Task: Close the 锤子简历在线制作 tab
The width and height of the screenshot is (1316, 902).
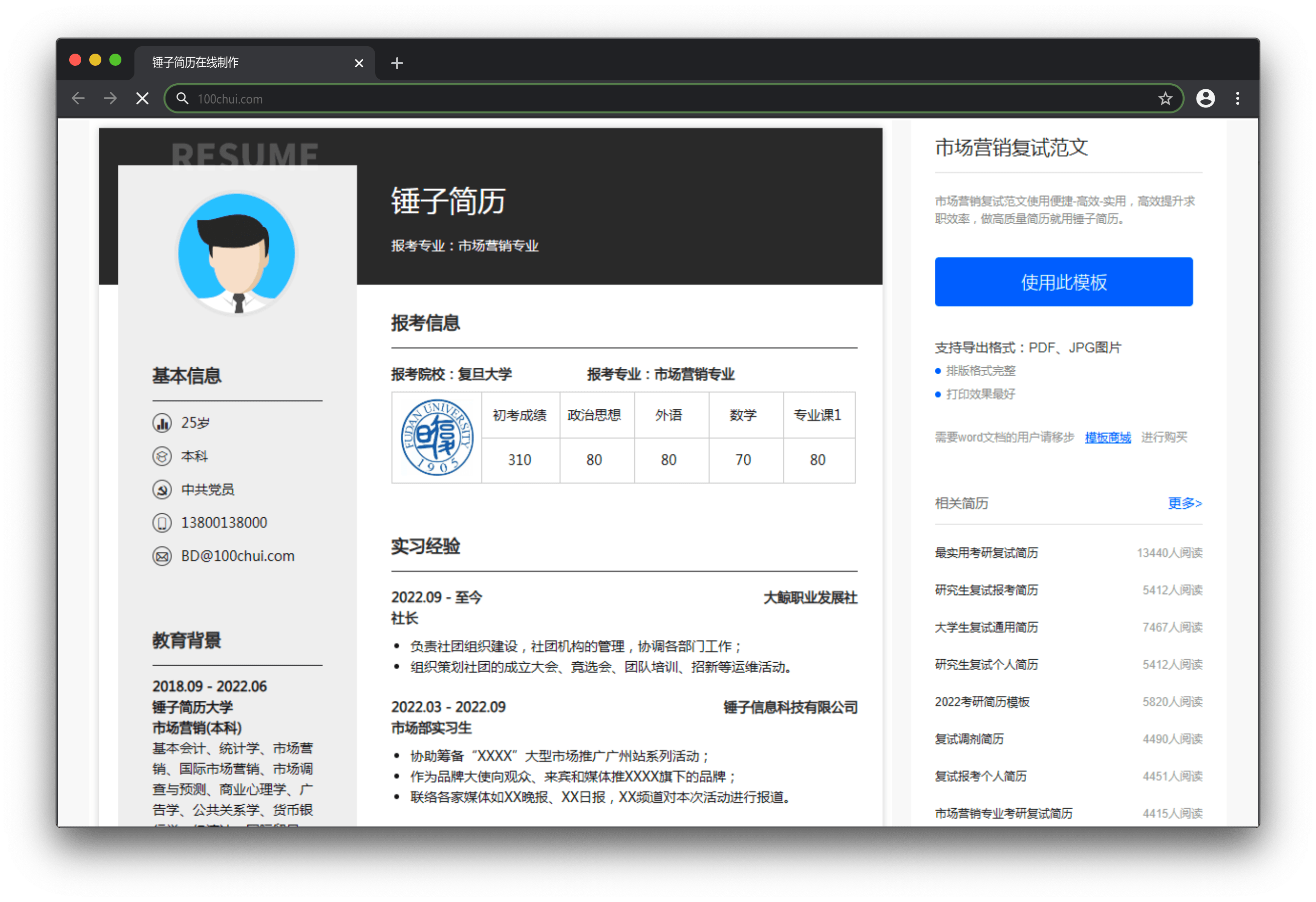Action: click(x=359, y=63)
